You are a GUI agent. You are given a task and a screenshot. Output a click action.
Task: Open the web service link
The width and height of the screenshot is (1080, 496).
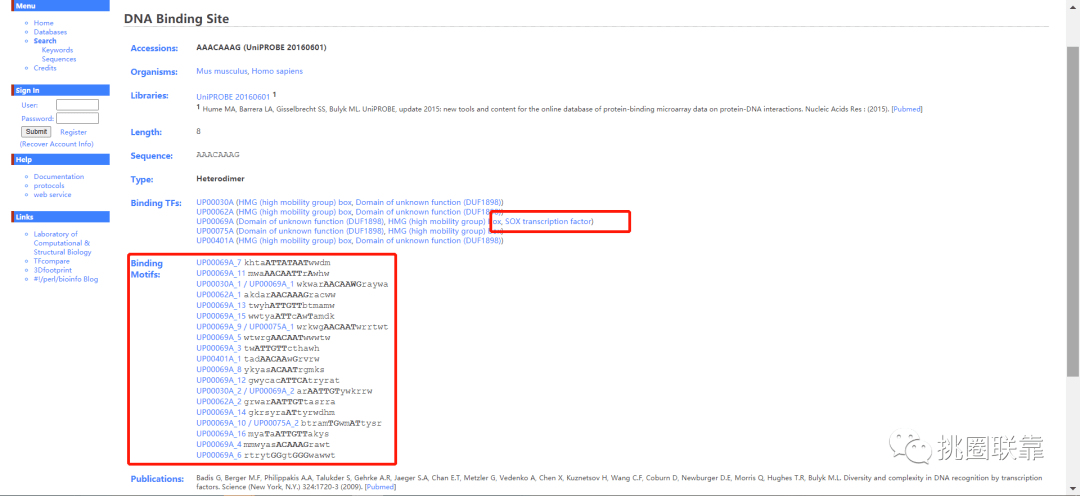tap(52, 194)
